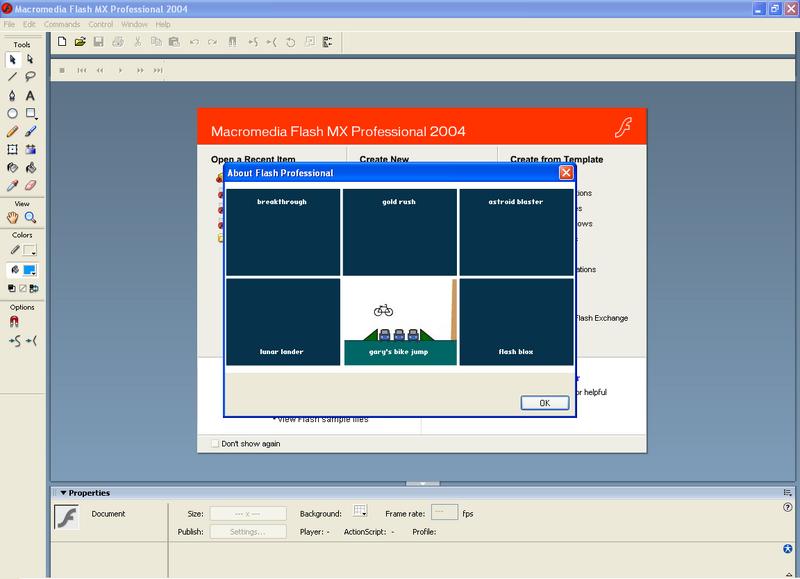
Task: Select the Eraser tool
Action: 30,186
